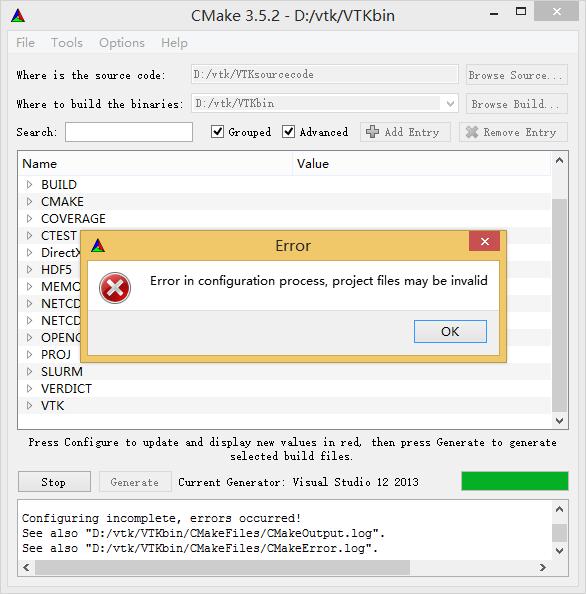Click the red error X icon
The width and height of the screenshot is (586, 594).
pyautogui.click(x=115, y=288)
